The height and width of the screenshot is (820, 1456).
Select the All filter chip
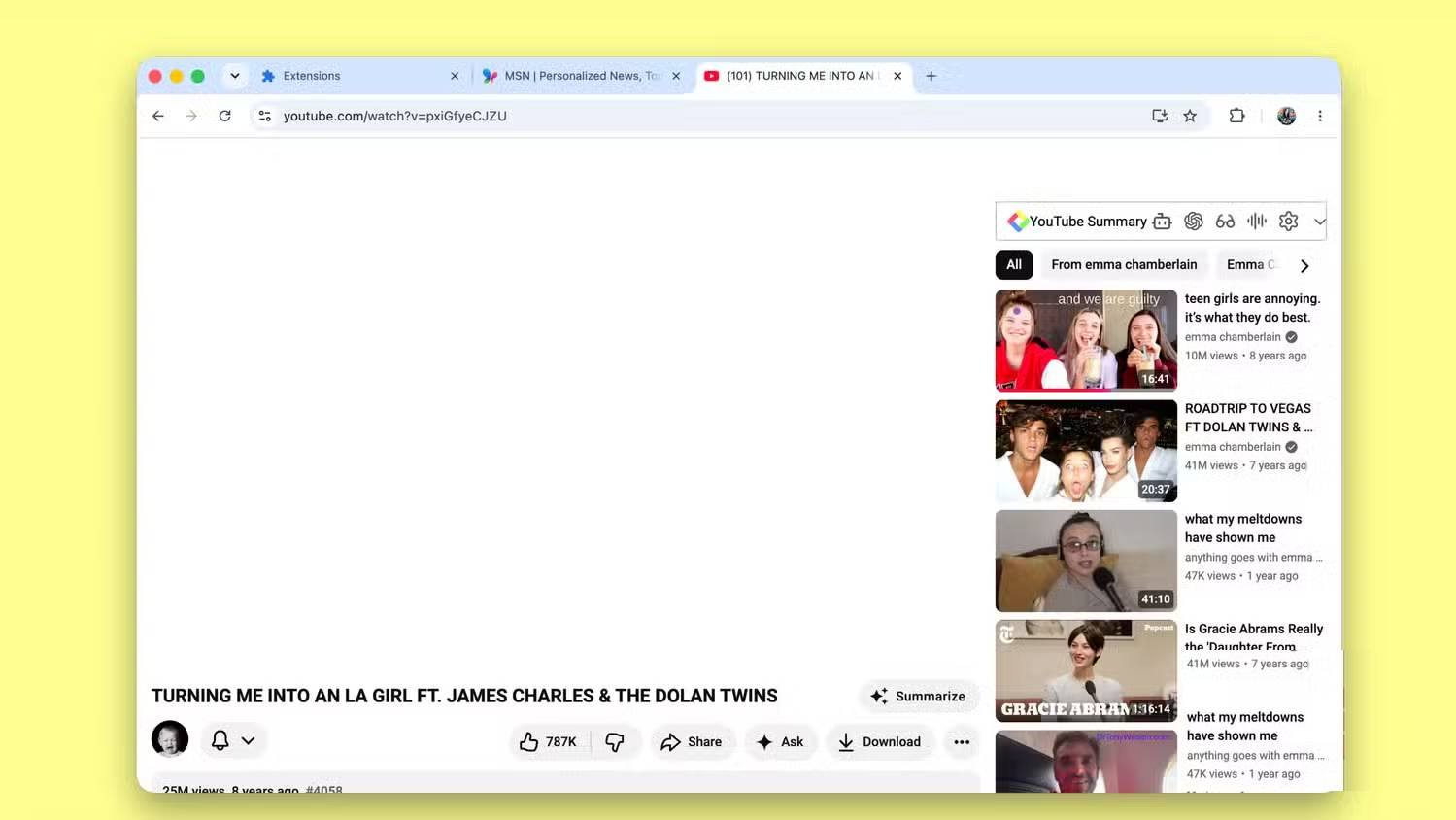pos(1014,264)
